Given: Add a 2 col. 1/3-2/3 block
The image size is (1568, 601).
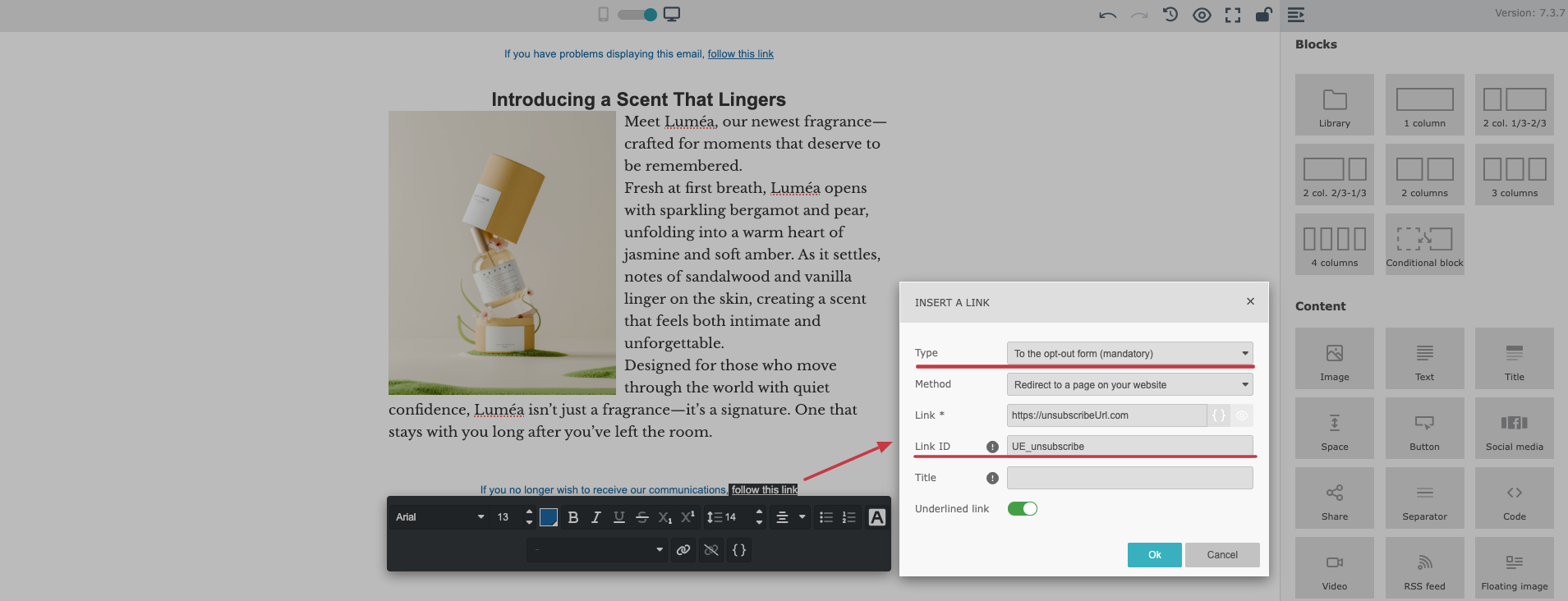Looking at the screenshot, I should click(x=1515, y=104).
